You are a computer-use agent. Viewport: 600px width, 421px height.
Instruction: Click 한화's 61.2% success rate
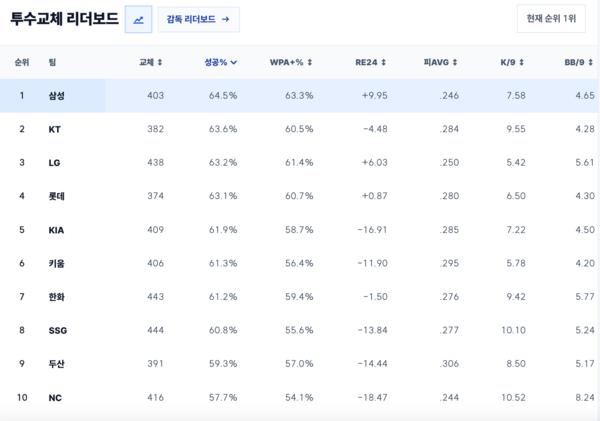point(223,297)
